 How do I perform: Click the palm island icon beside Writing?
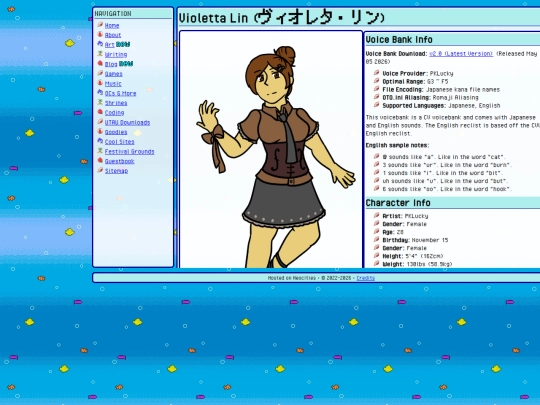tap(100, 53)
